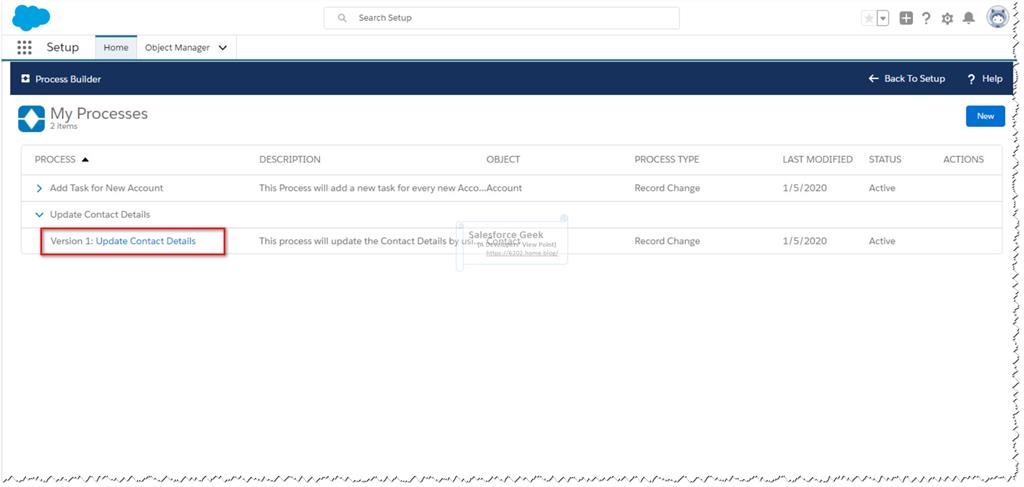Click the Add Task row description text

pos(373,188)
